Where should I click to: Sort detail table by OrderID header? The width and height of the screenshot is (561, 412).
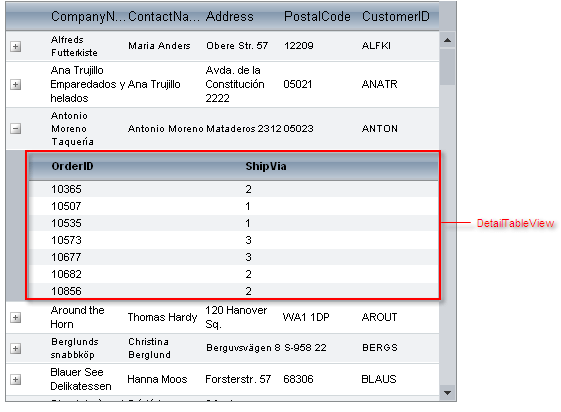(72, 166)
